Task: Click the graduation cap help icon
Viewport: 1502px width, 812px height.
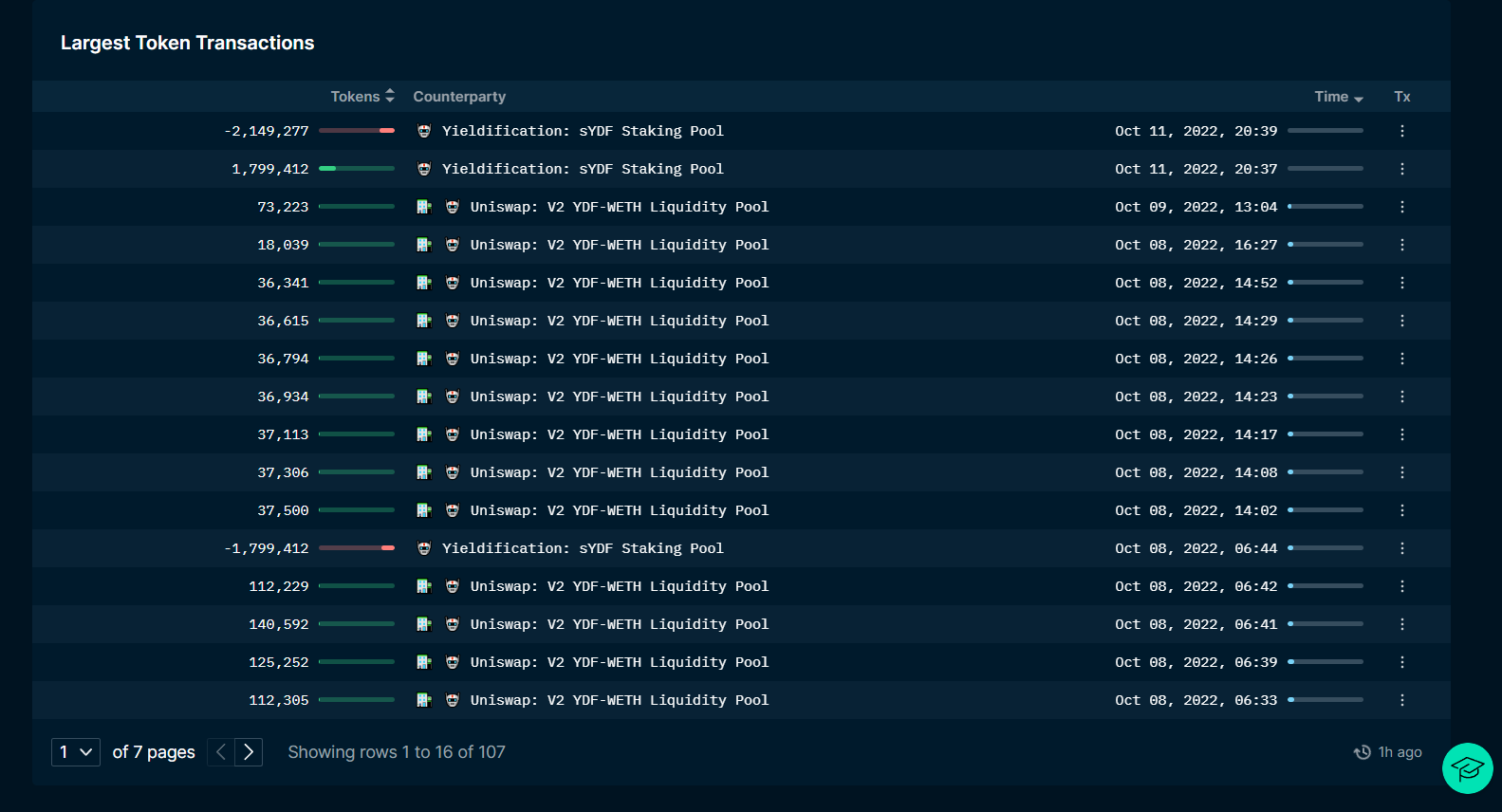Action: (x=1468, y=768)
